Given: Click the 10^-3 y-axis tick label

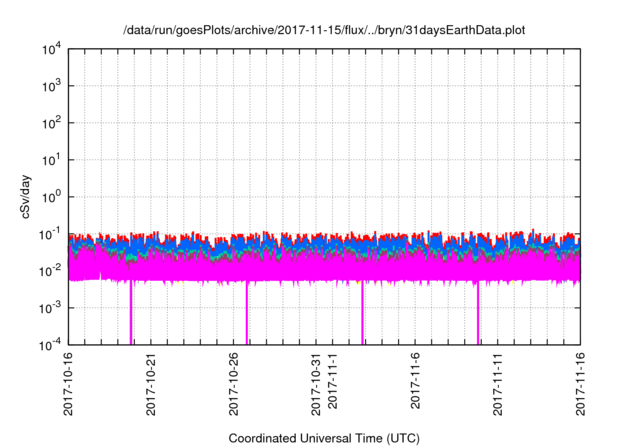Looking at the screenshot, I should click(51, 308).
